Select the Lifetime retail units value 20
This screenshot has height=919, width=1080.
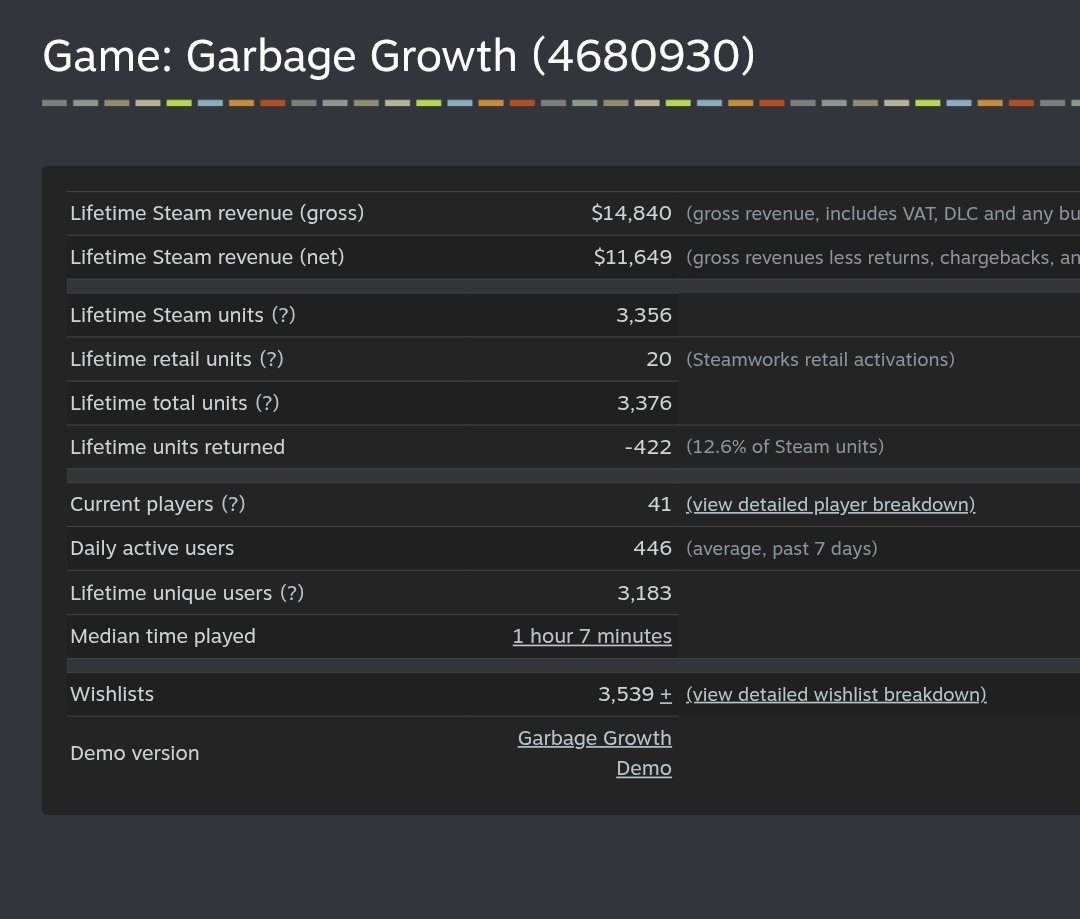click(x=658, y=359)
